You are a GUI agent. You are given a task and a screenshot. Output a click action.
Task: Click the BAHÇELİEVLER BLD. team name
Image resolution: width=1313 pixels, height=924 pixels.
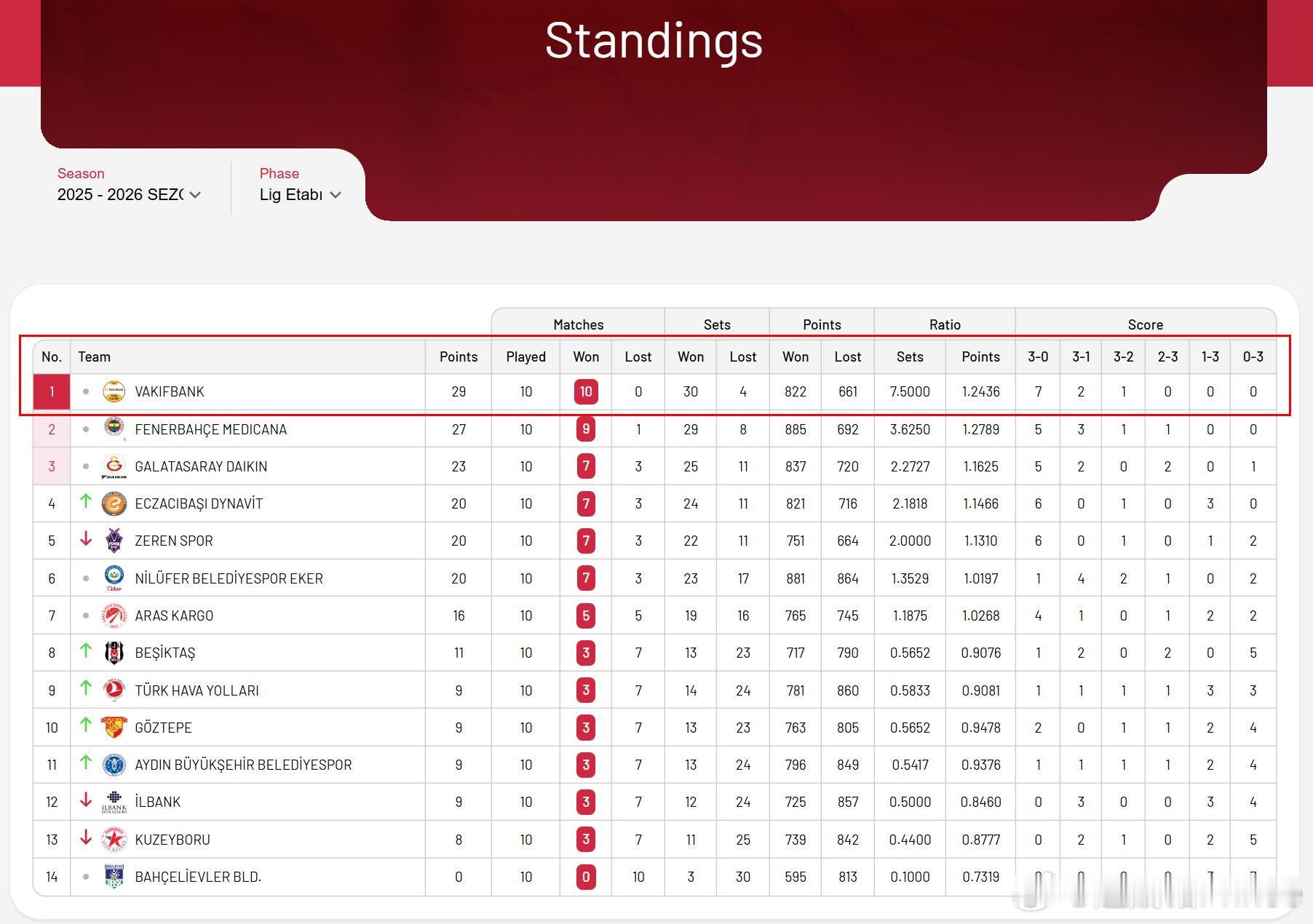coord(198,877)
